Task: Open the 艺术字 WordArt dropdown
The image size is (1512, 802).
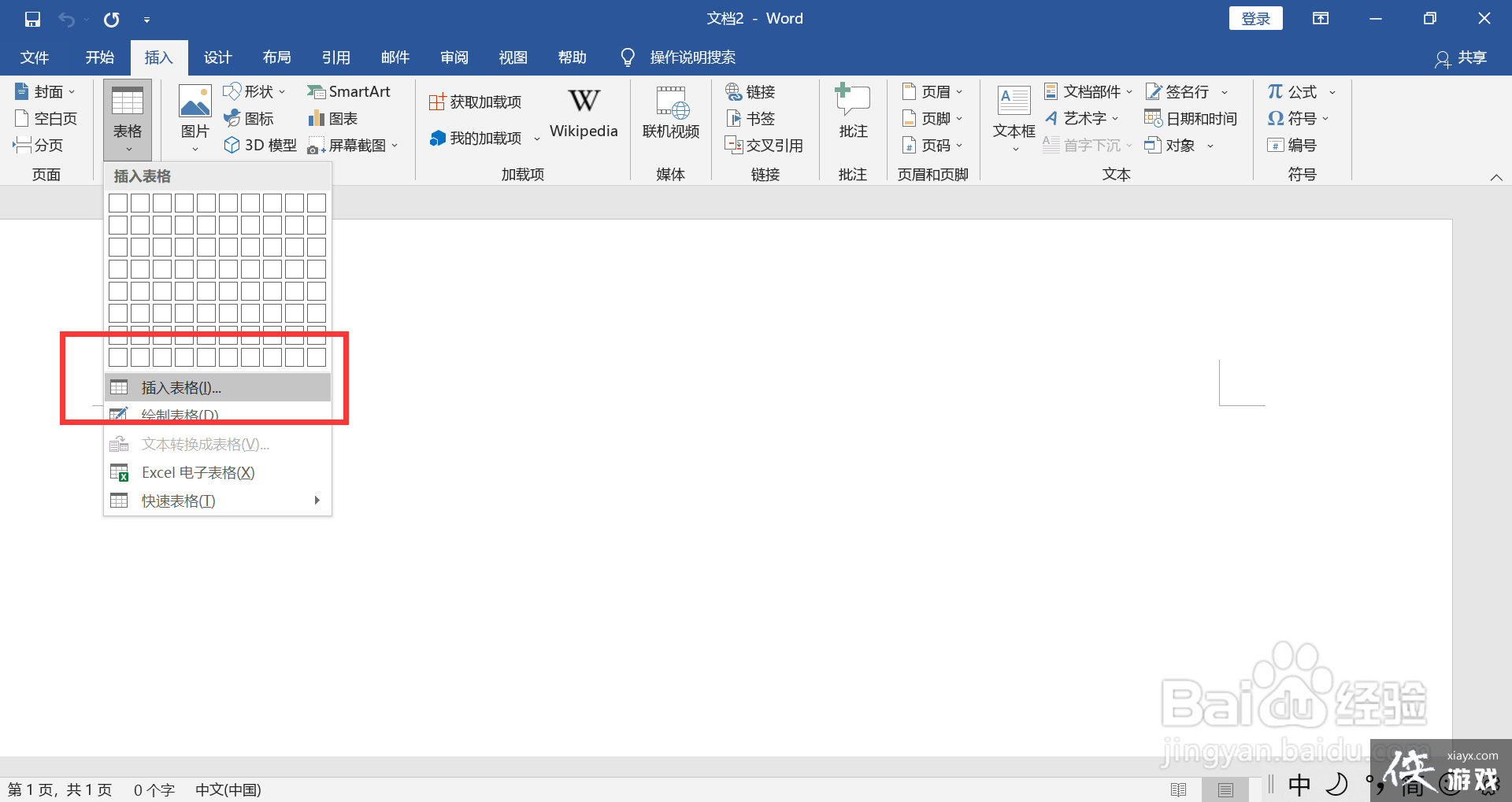Action: [1081, 119]
